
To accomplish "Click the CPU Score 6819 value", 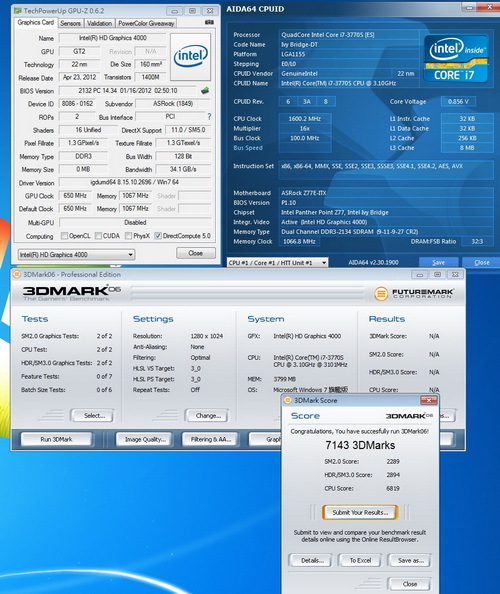I will (392, 488).
